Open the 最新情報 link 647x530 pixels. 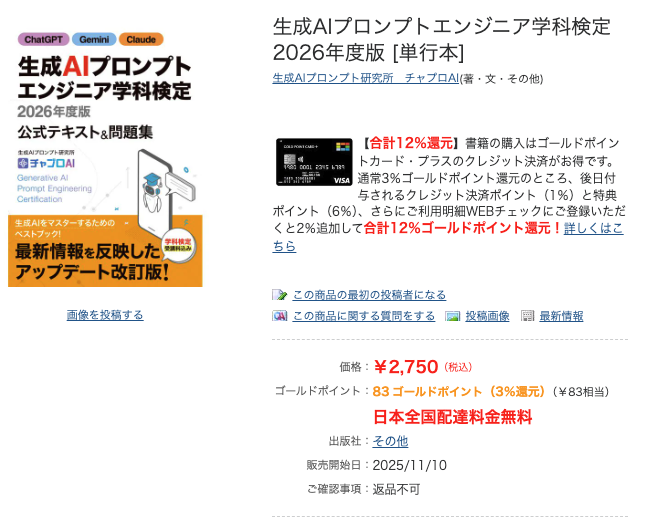coord(561,316)
